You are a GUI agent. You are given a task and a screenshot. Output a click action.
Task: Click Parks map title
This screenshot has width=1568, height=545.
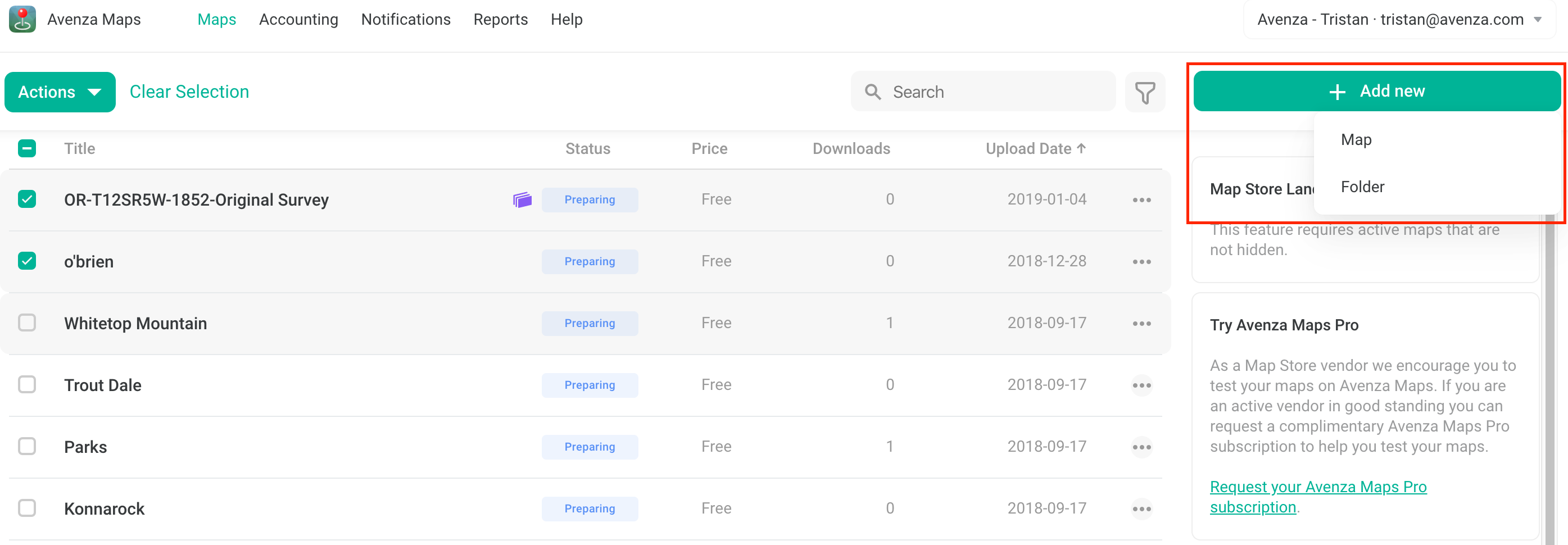click(x=85, y=447)
